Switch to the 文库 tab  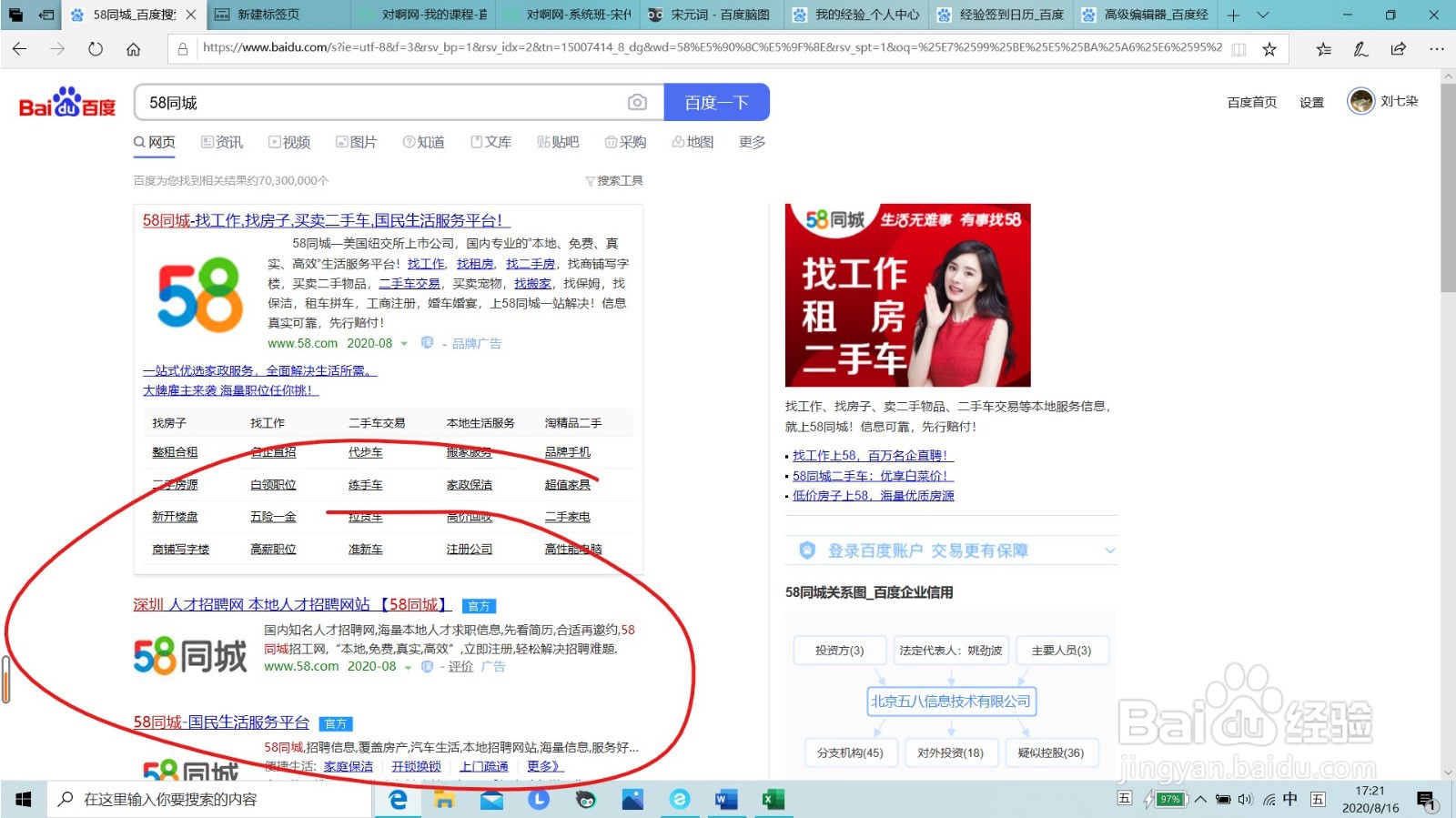(490, 142)
